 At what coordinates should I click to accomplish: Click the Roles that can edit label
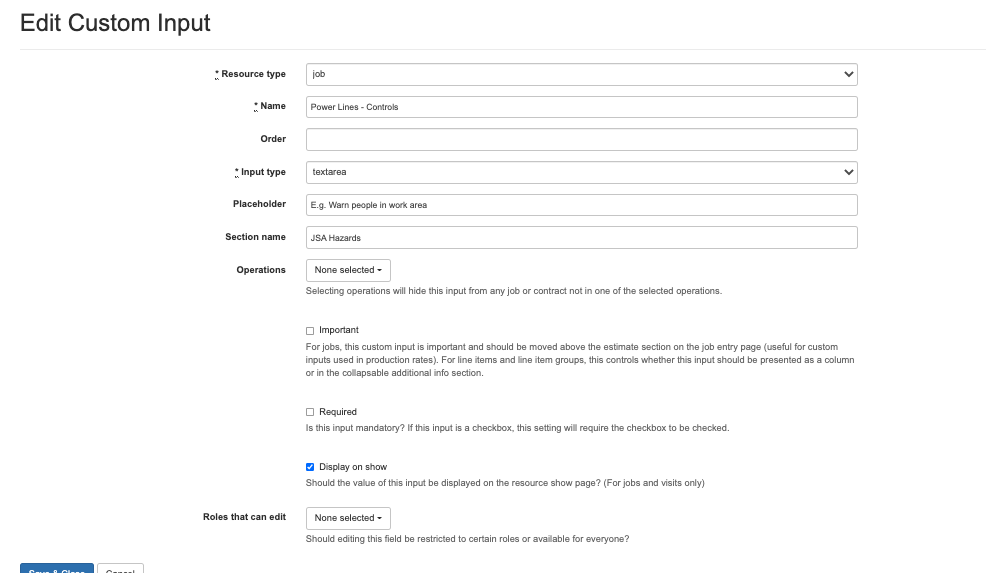244,517
